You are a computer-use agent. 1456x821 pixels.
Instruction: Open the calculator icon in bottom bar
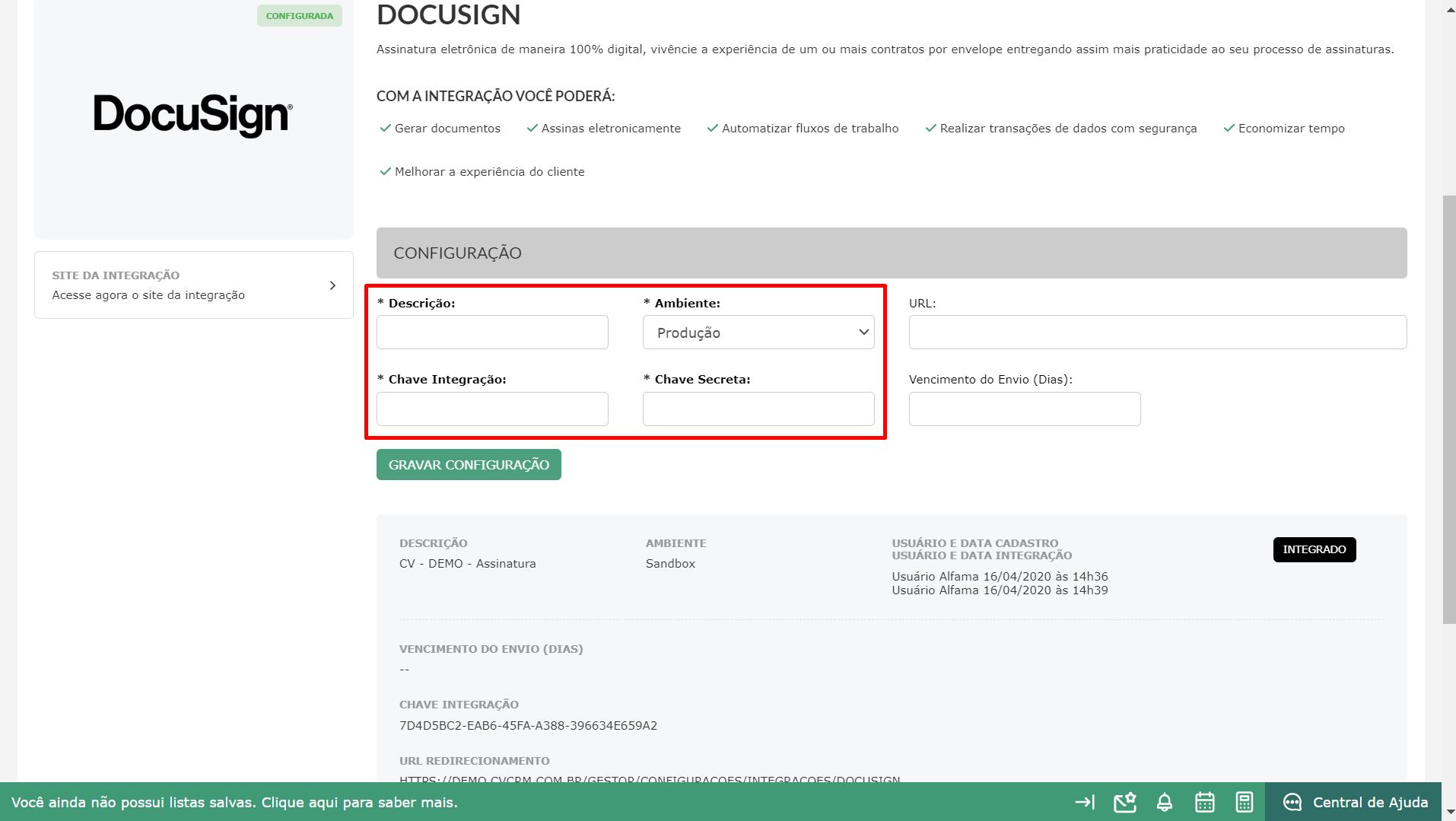1245,802
